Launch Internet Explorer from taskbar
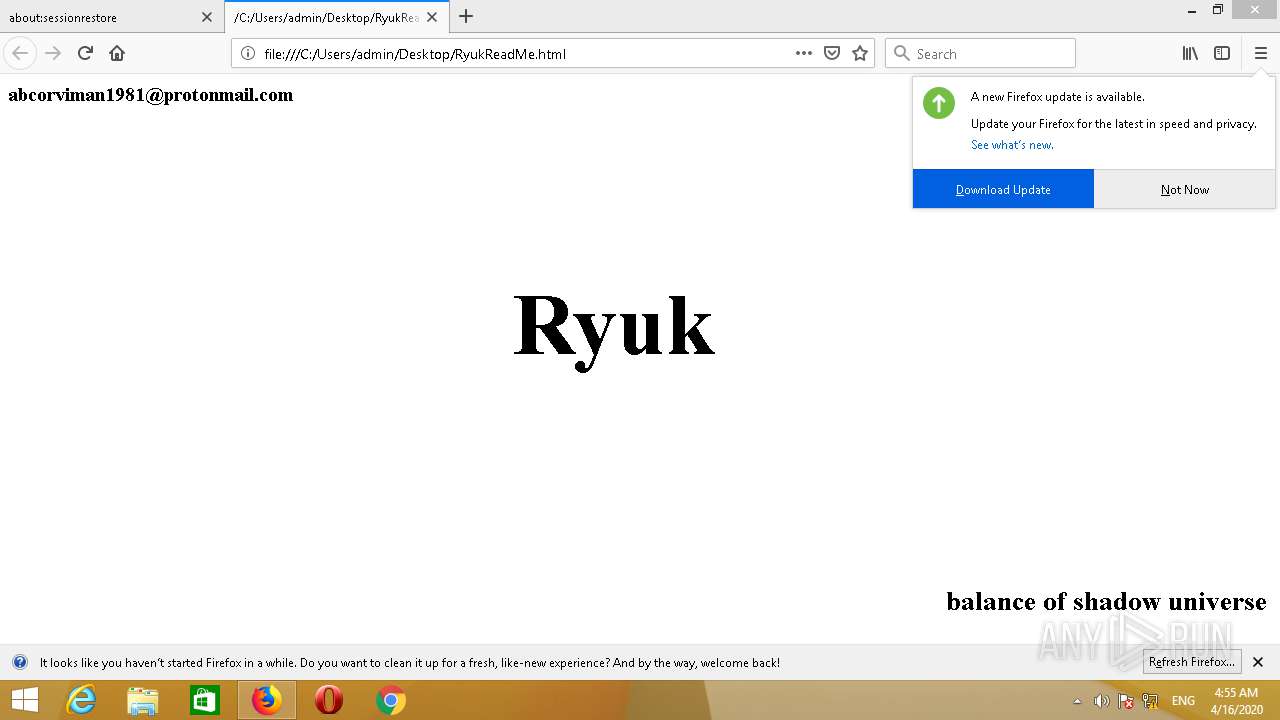The width and height of the screenshot is (1280, 720). coord(80,700)
